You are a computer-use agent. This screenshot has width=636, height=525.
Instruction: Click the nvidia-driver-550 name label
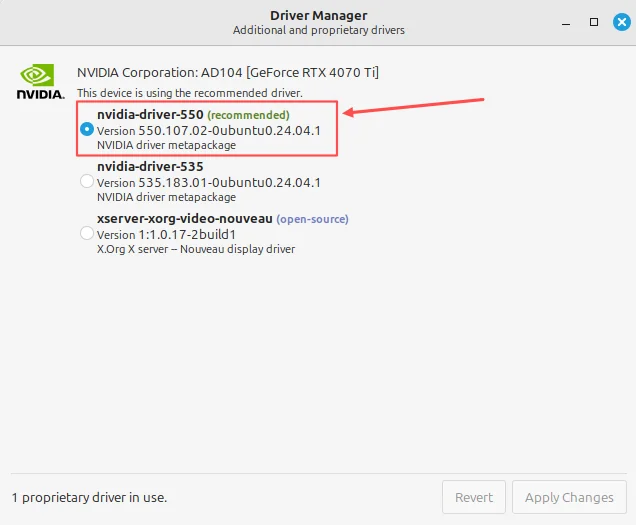[x=150, y=115]
